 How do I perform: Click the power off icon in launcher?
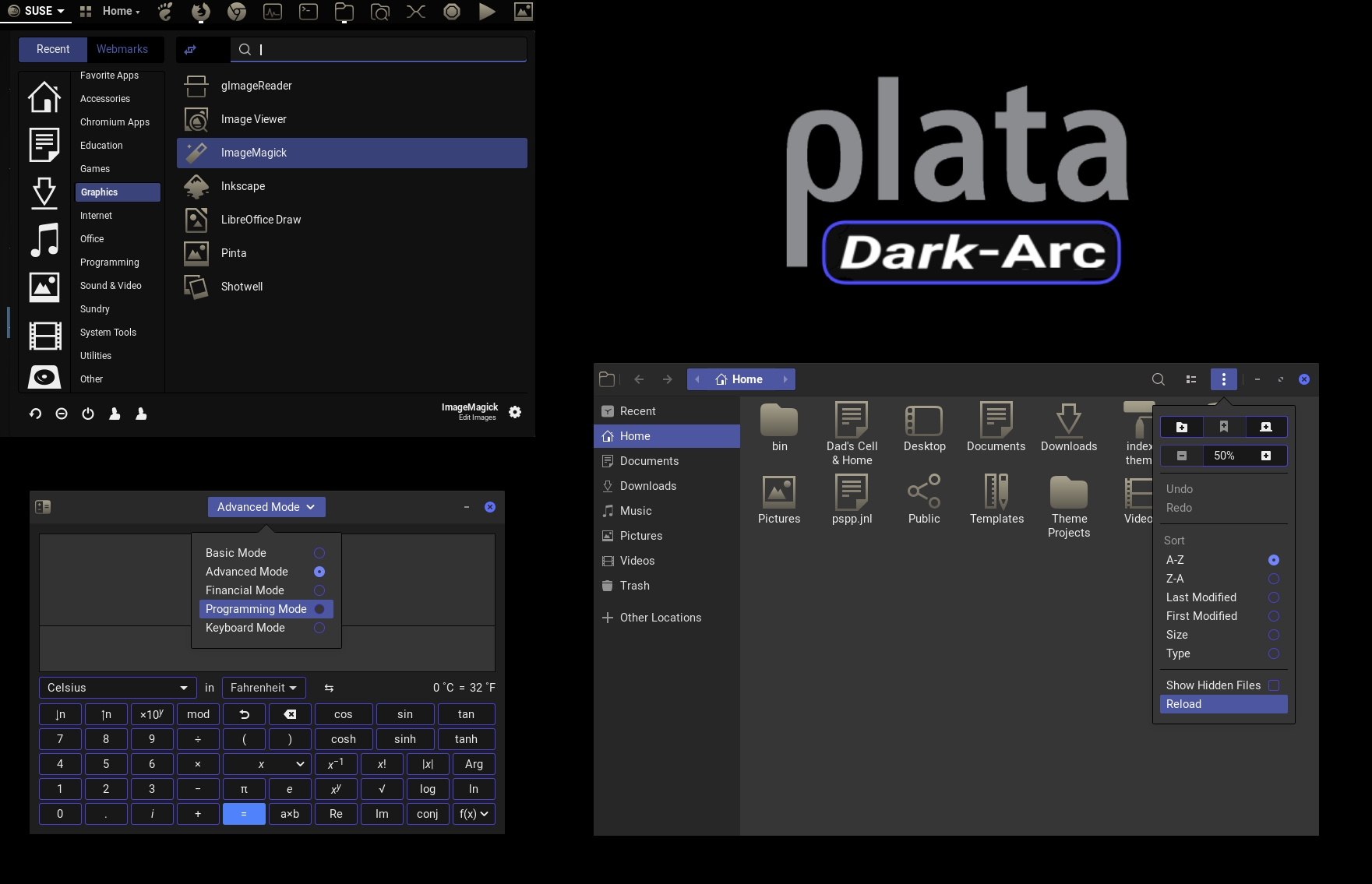(88, 414)
